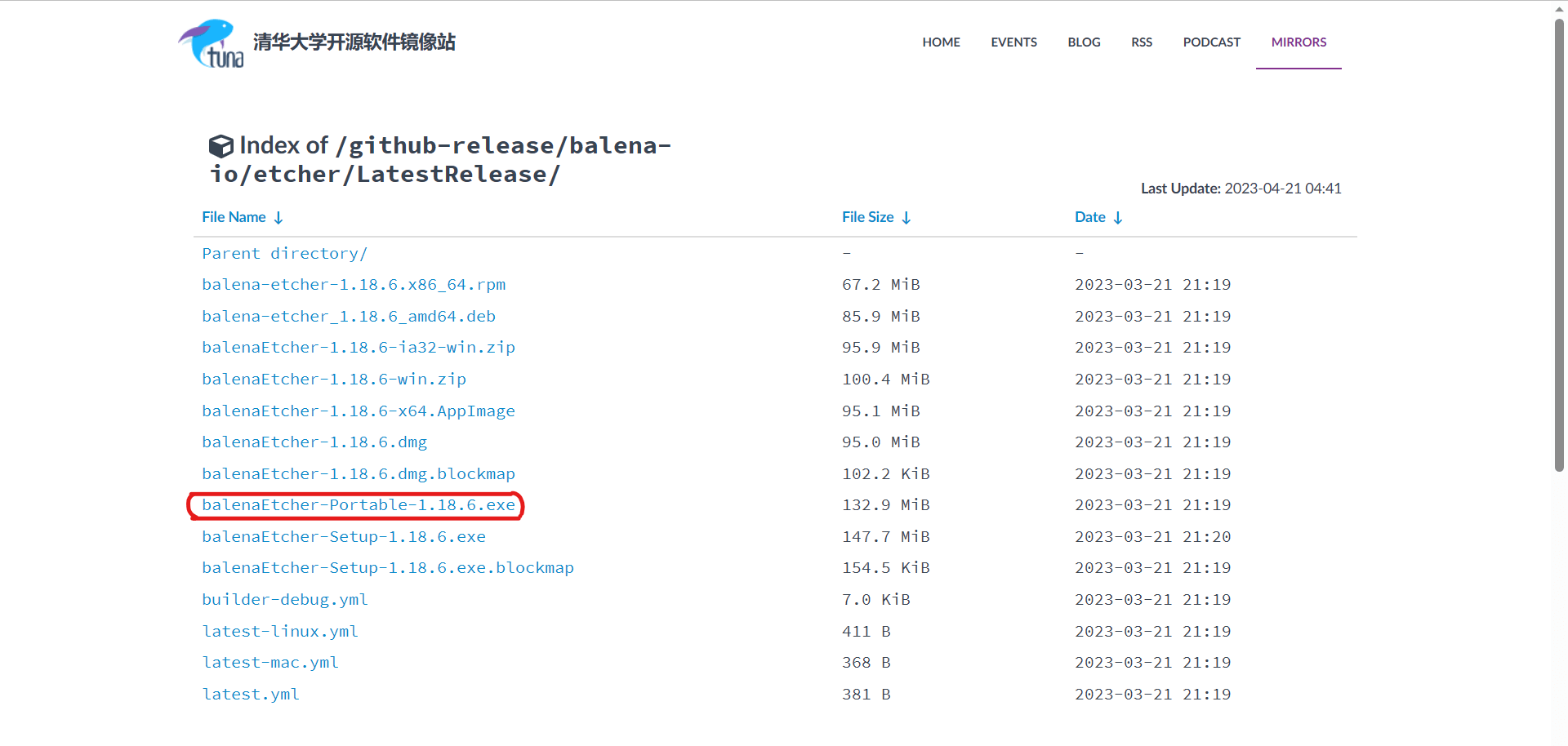This screenshot has height=746, width=1568.
Task: Click the 67.2 MiB size value
Action: pos(881,285)
